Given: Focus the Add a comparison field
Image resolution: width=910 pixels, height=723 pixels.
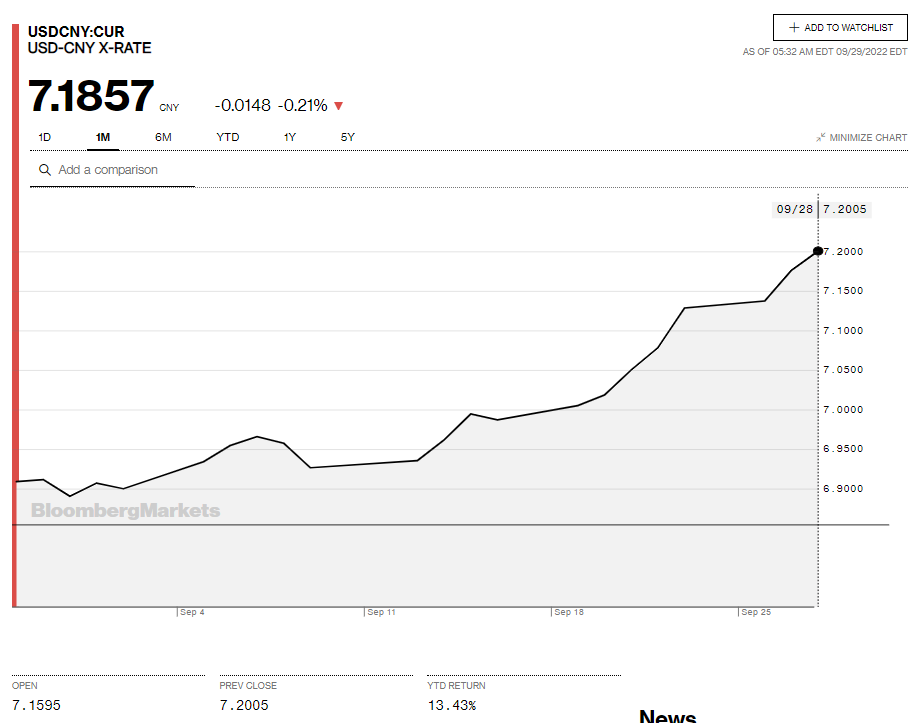Looking at the screenshot, I should [x=120, y=170].
